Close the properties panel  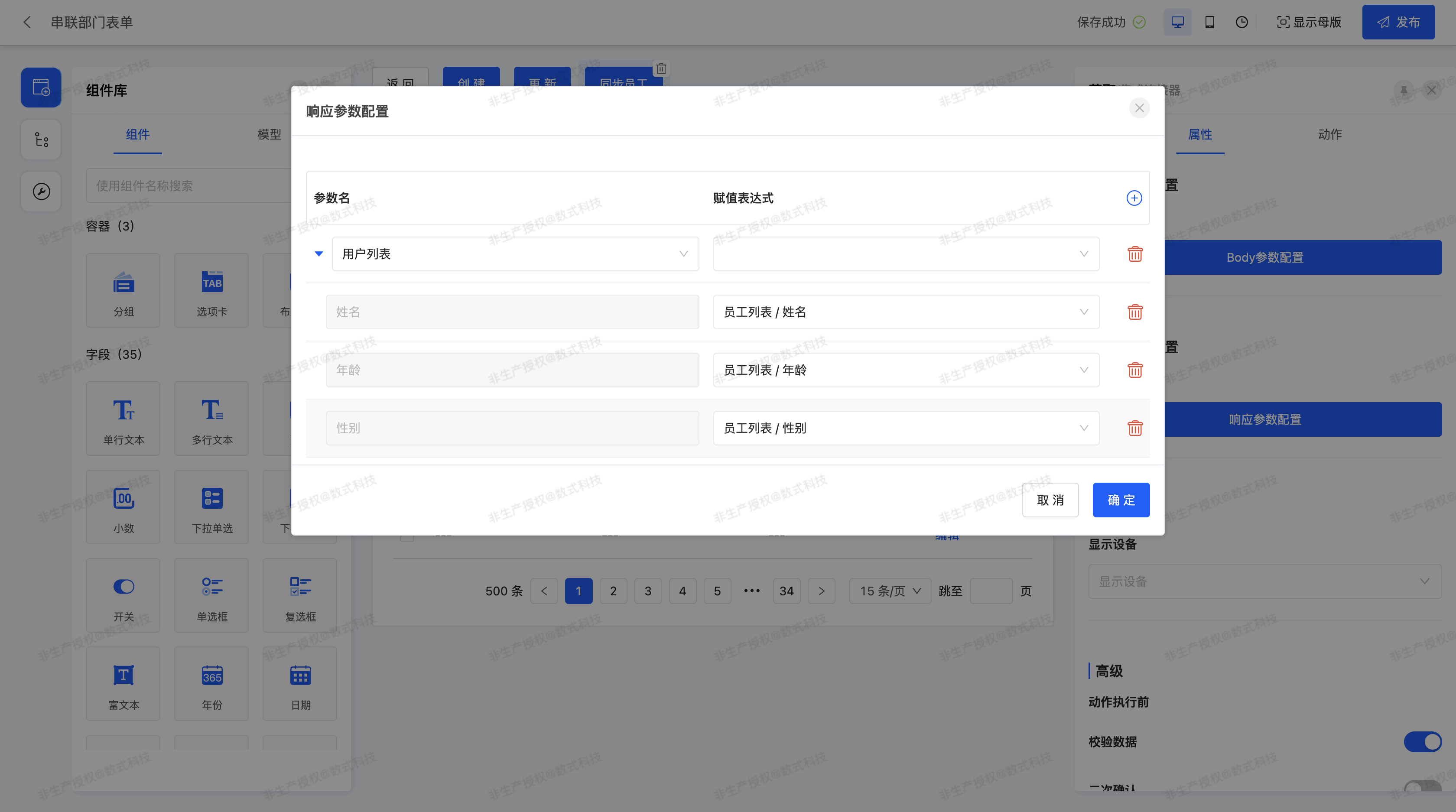pyautogui.click(x=1431, y=91)
